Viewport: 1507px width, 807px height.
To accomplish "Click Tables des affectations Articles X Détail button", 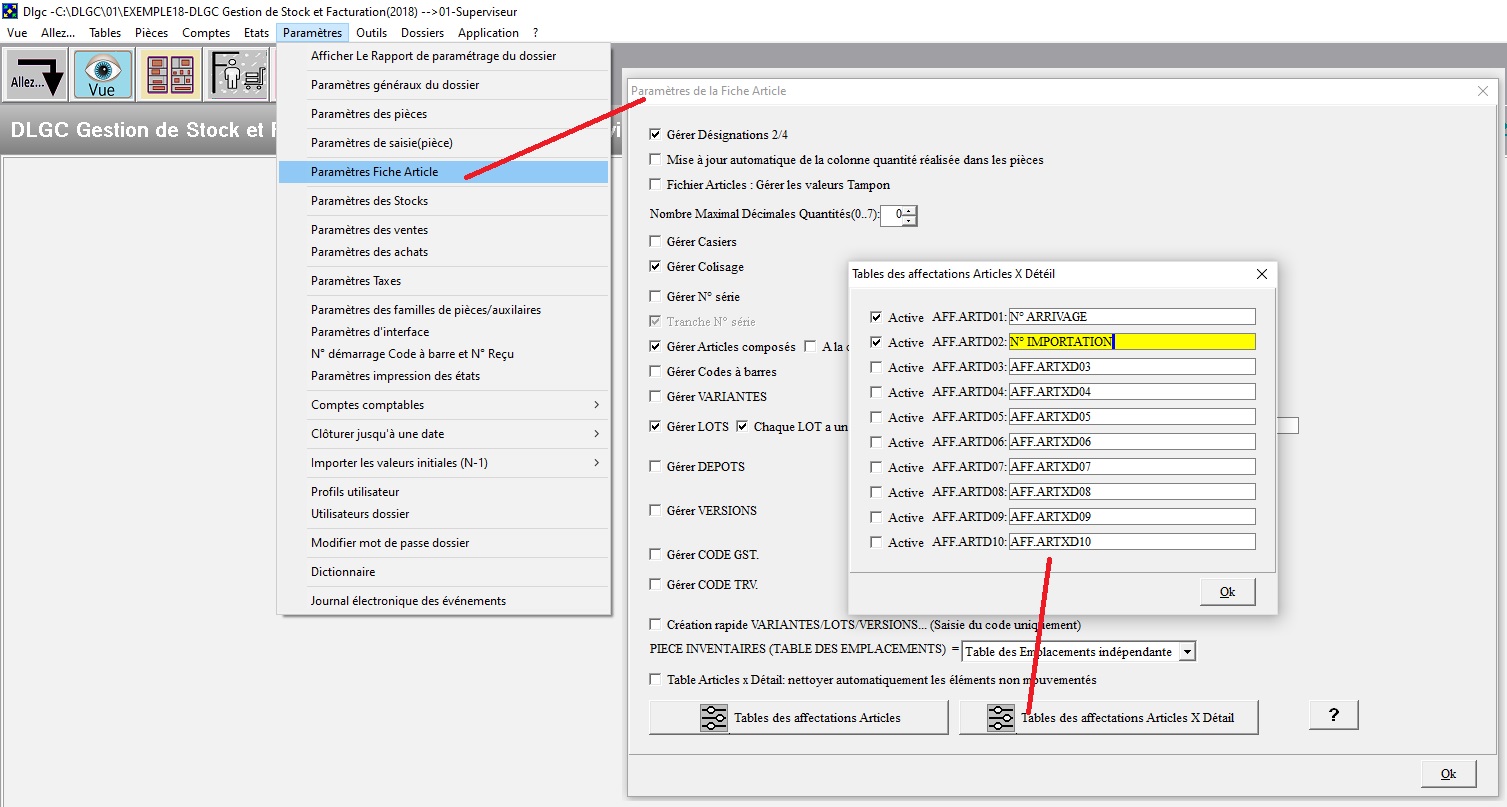I will pyautogui.click(x=1109, y=718).
